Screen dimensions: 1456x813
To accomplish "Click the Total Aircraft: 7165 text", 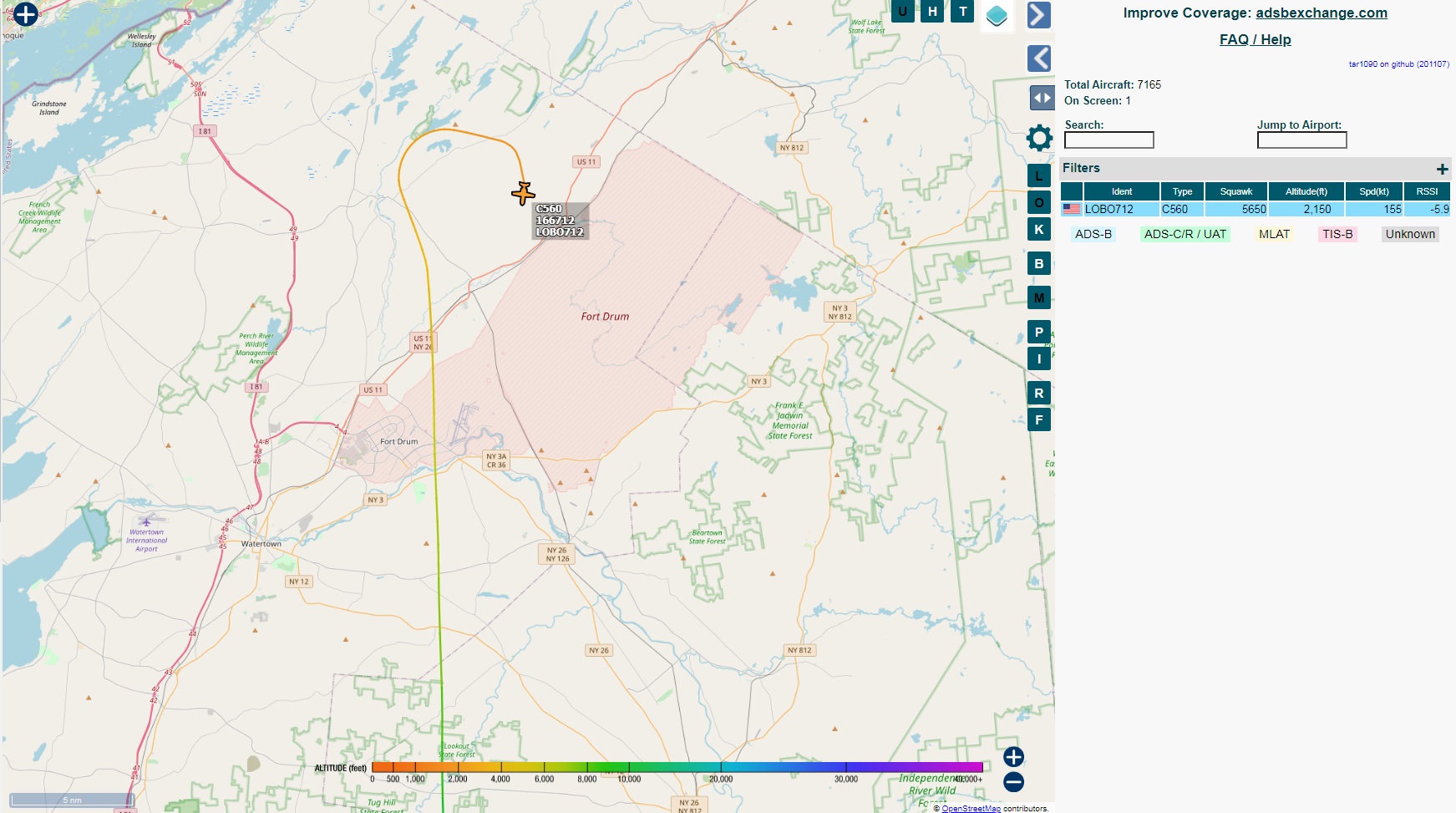I will point(1113,84).
